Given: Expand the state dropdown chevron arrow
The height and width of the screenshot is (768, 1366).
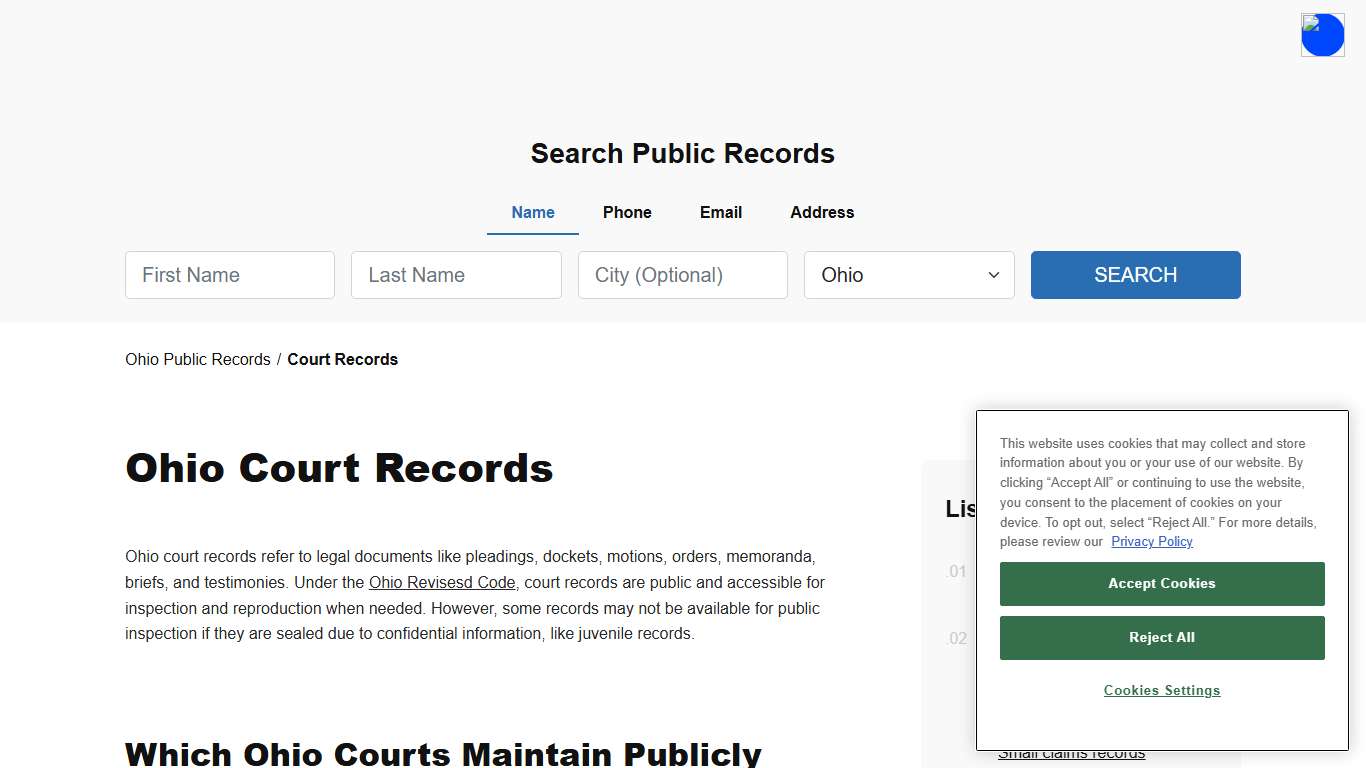Looking at the screenshot, I should (993, 275).
